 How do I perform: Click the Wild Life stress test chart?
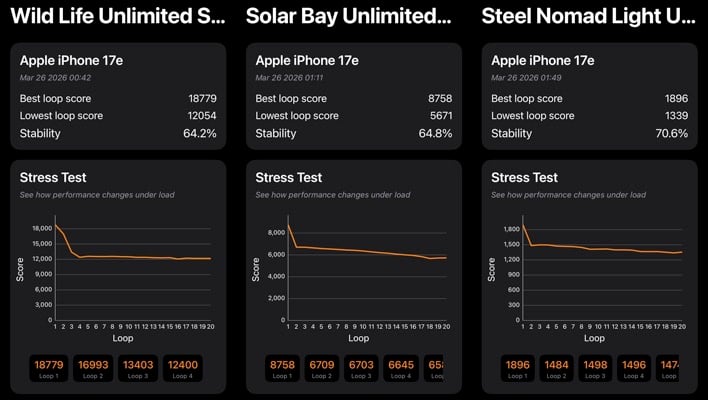[x=132, y=270]
